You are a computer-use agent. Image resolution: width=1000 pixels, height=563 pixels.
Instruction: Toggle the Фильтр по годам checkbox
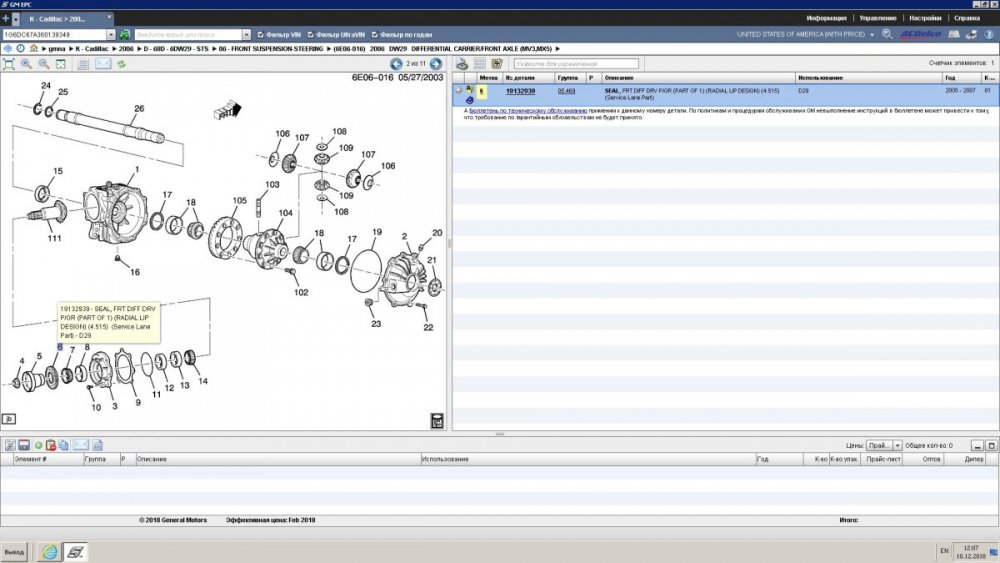pyautogui.click(x=373, y=34)
